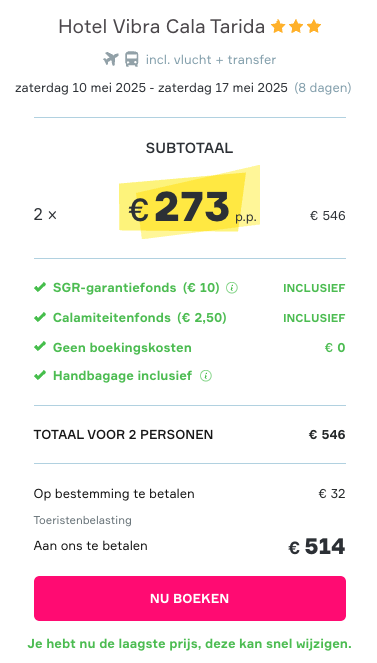Click the airplane flight icon
This screenshot has width=377, height=663.
point(111,59)
